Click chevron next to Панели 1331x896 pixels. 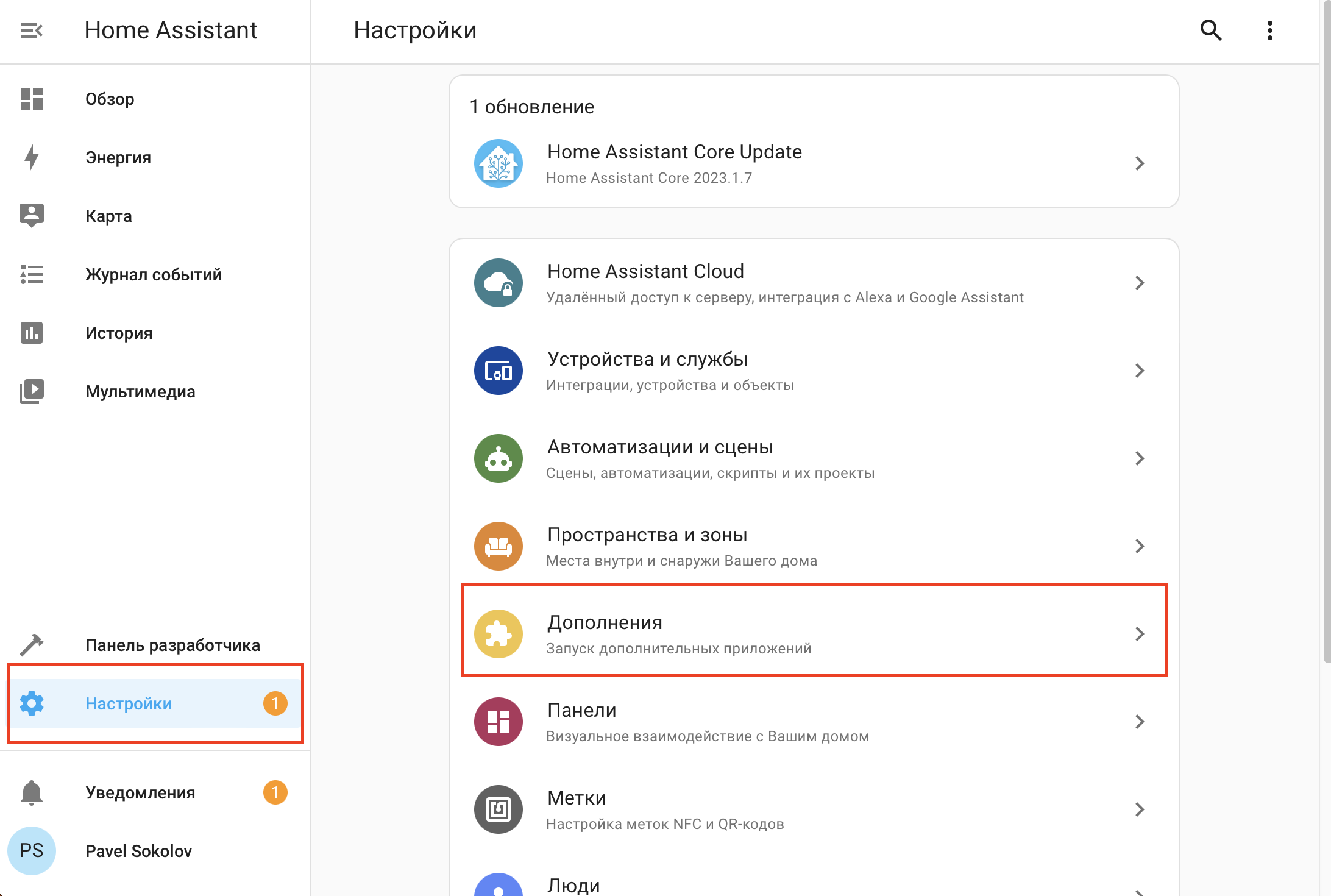click(x=1139, y=722)
